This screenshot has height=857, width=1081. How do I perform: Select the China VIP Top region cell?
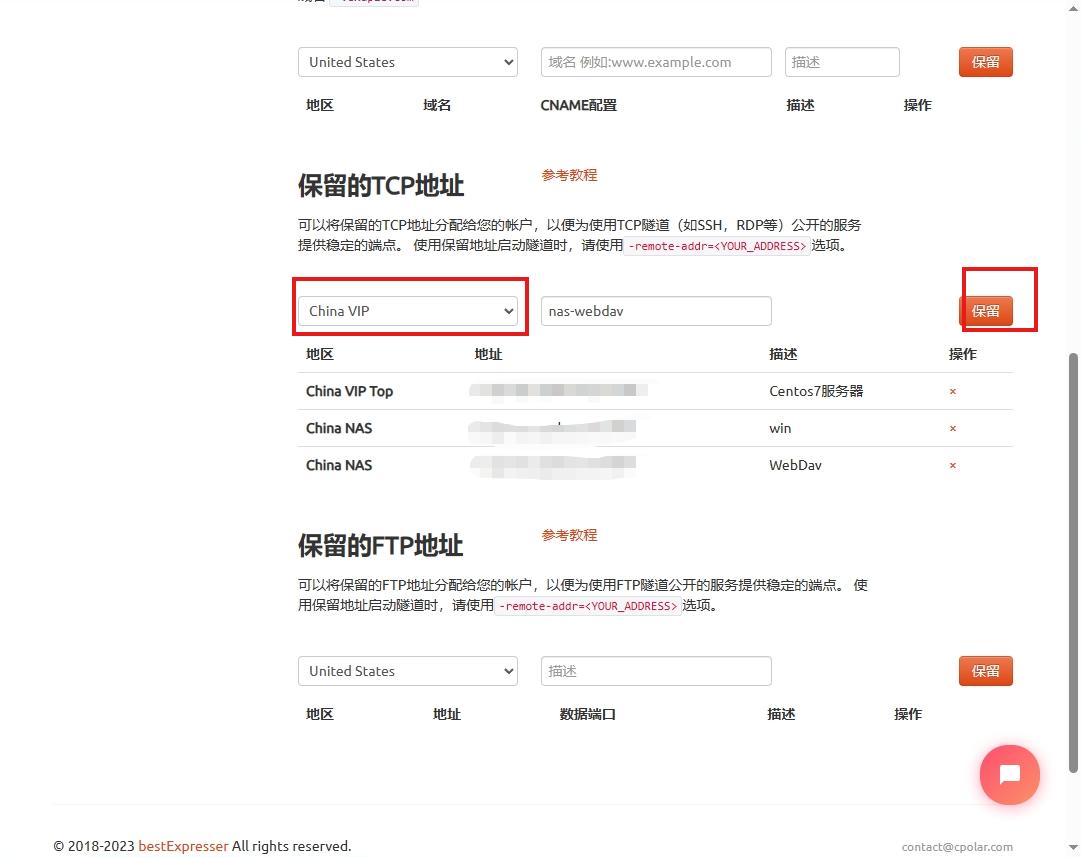349,392
